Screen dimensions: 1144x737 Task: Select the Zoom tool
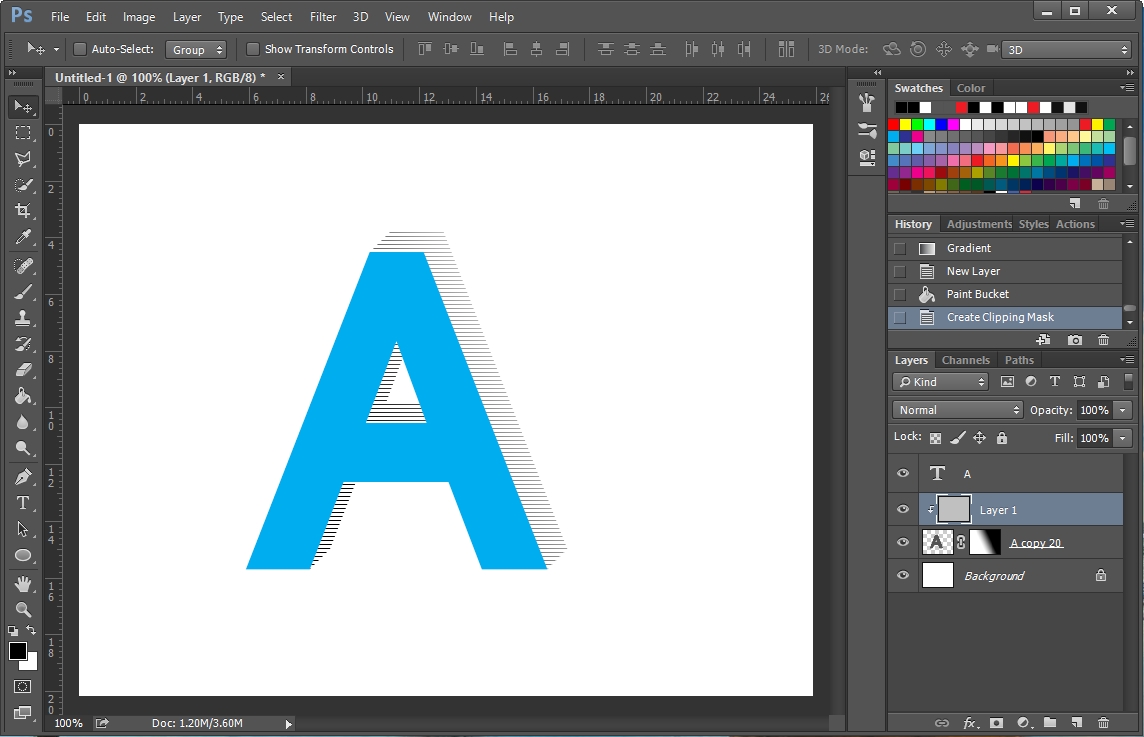pyautogui.click(x=23, y=610)
